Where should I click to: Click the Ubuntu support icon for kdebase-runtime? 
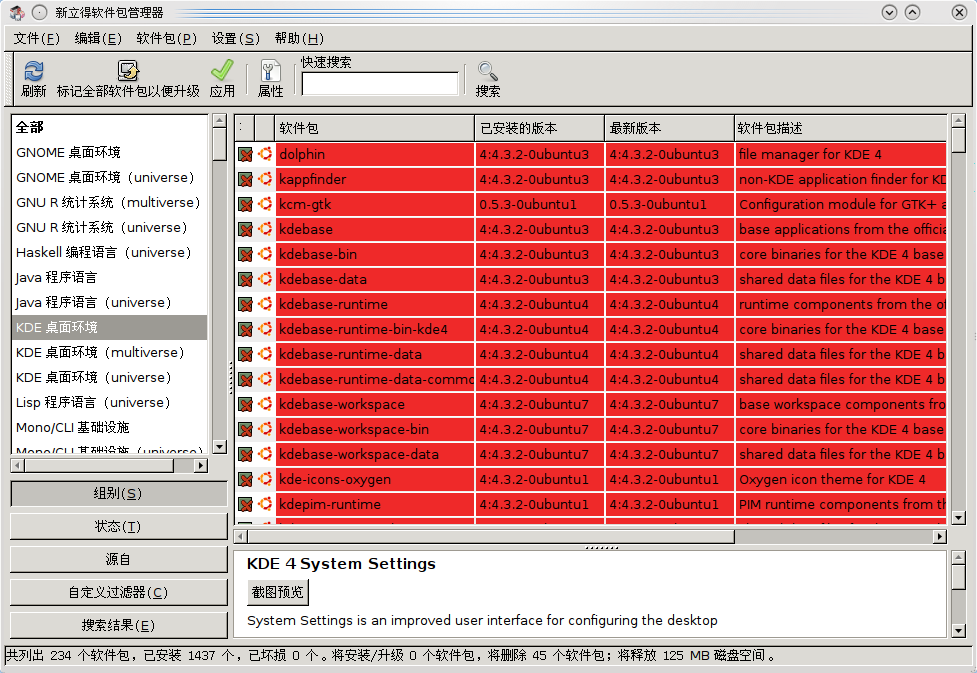pyautogui.click(x=265, y=303)
